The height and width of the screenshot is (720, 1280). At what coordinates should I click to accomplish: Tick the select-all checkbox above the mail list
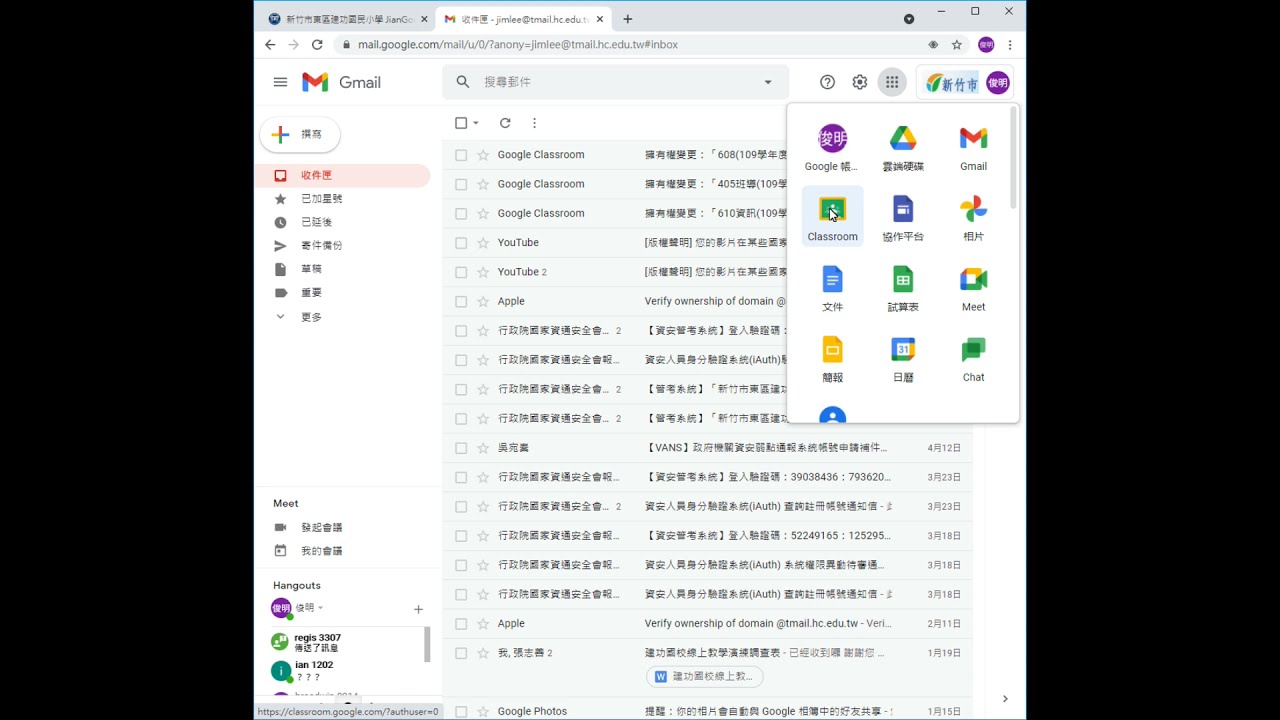pos(461,123)
